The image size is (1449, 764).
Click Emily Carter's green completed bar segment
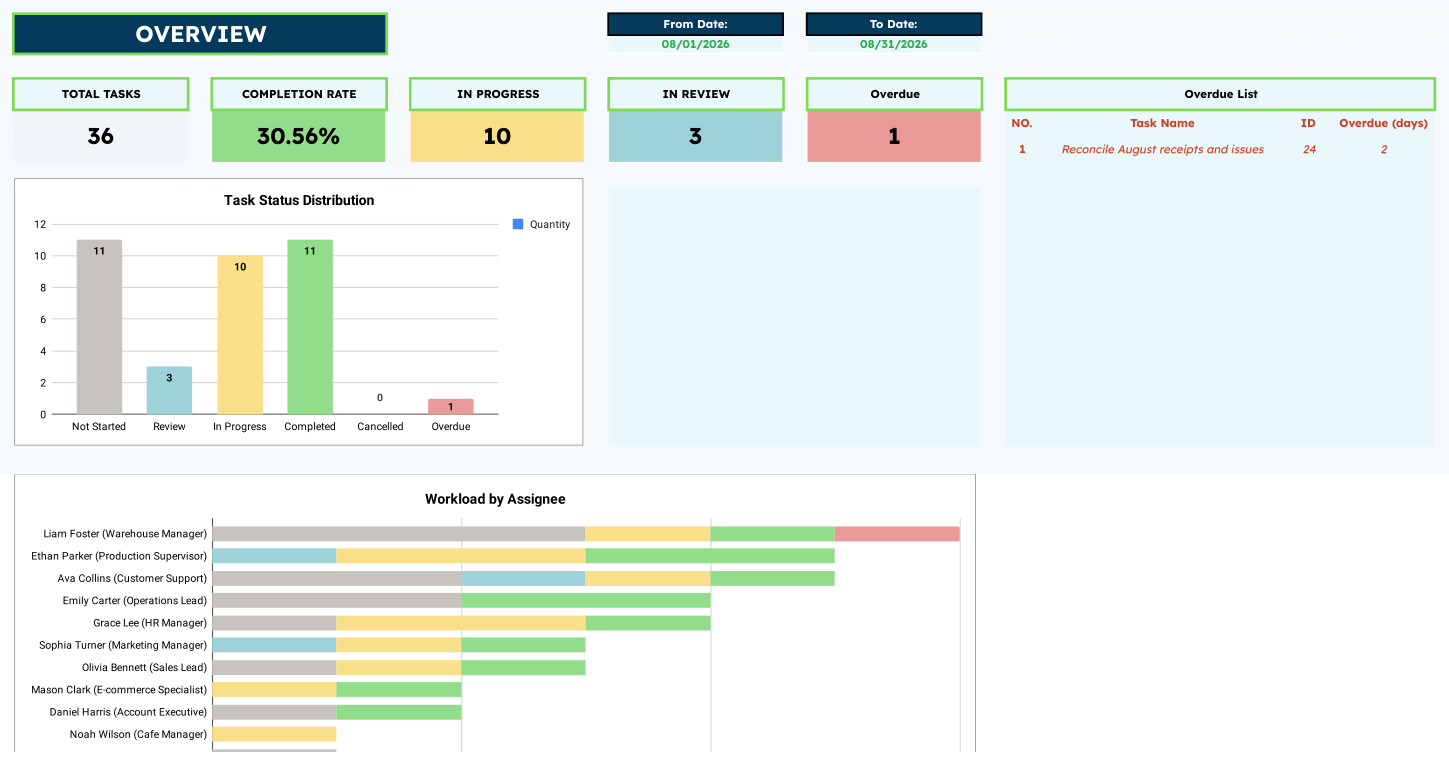coord(586,600)
